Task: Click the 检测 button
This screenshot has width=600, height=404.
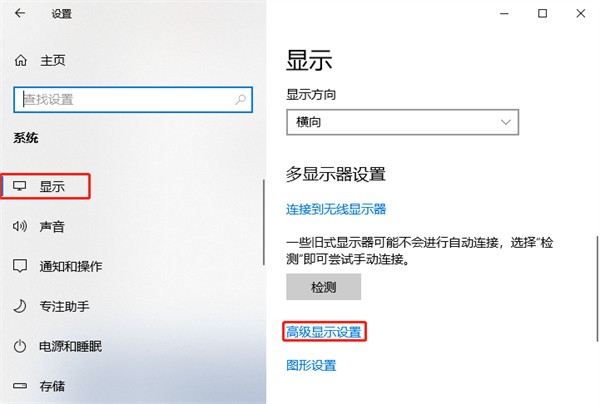Action: click(x=323, y=287)
